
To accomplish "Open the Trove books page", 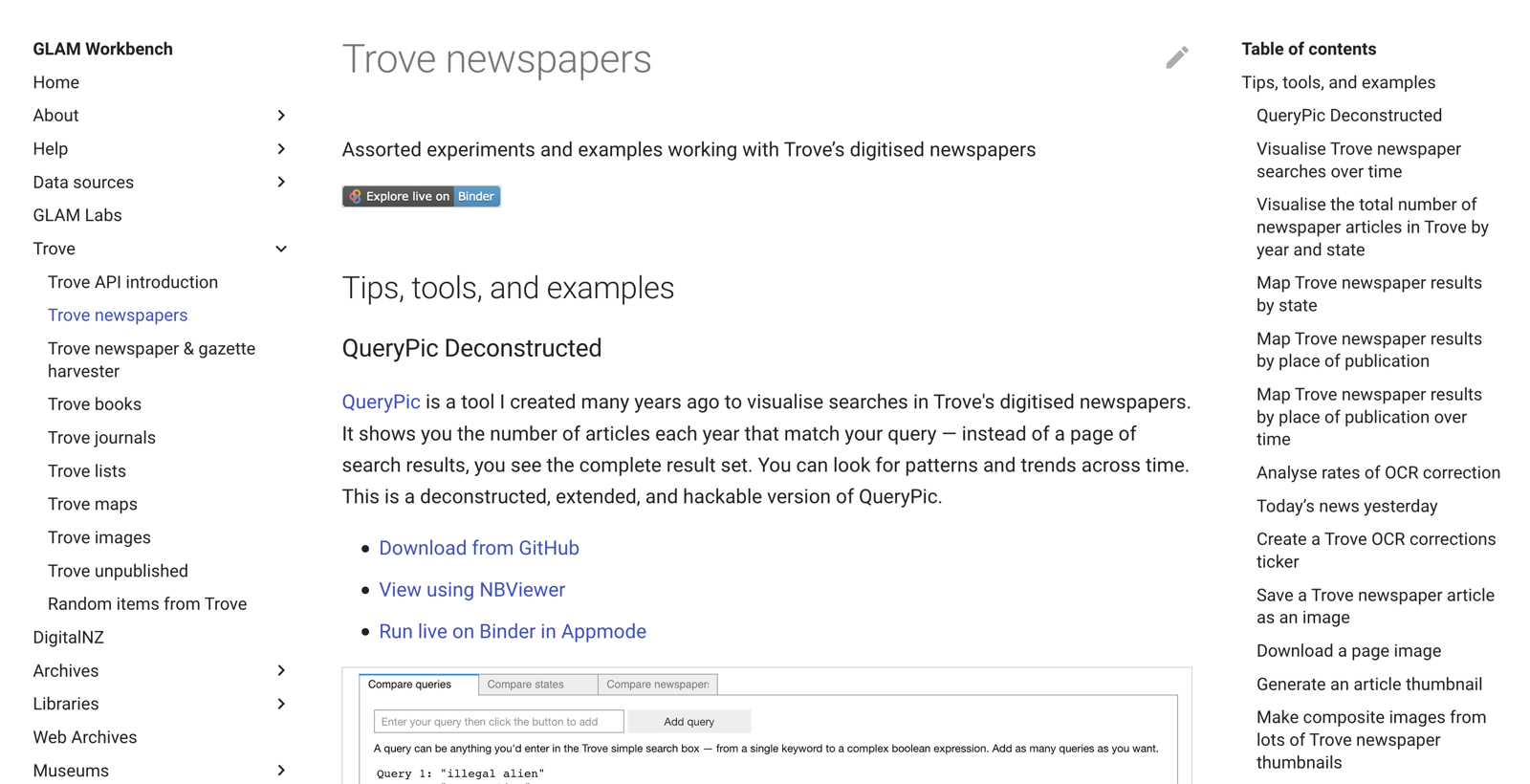I will coord(95,404).
